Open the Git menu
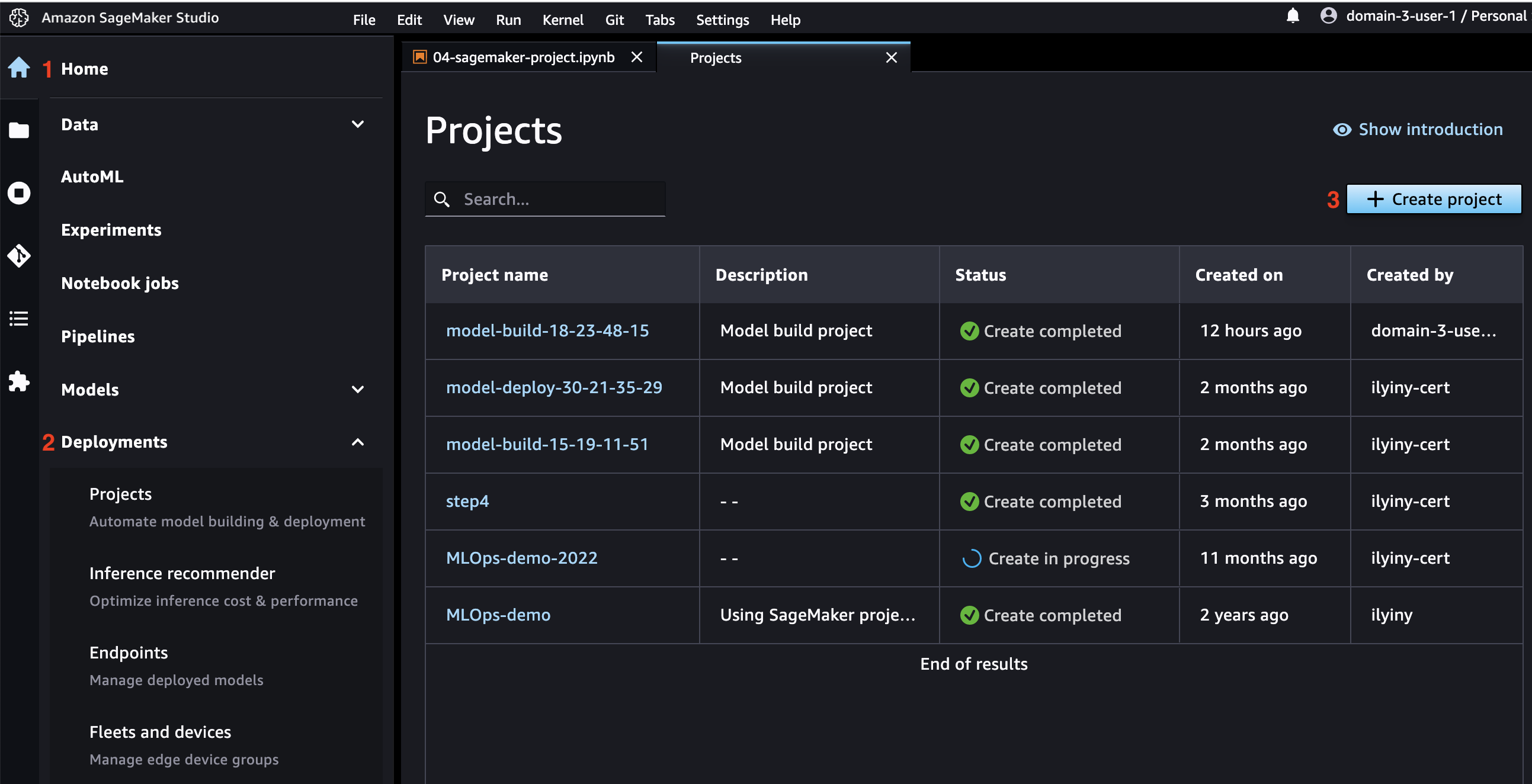1532x784 pixels. (x=614, y=20)
